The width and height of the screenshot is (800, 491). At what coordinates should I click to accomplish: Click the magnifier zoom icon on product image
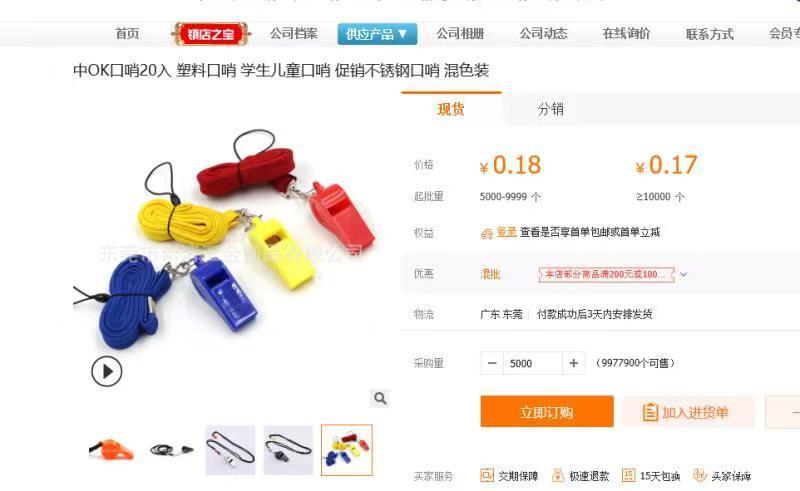(380, 398)
